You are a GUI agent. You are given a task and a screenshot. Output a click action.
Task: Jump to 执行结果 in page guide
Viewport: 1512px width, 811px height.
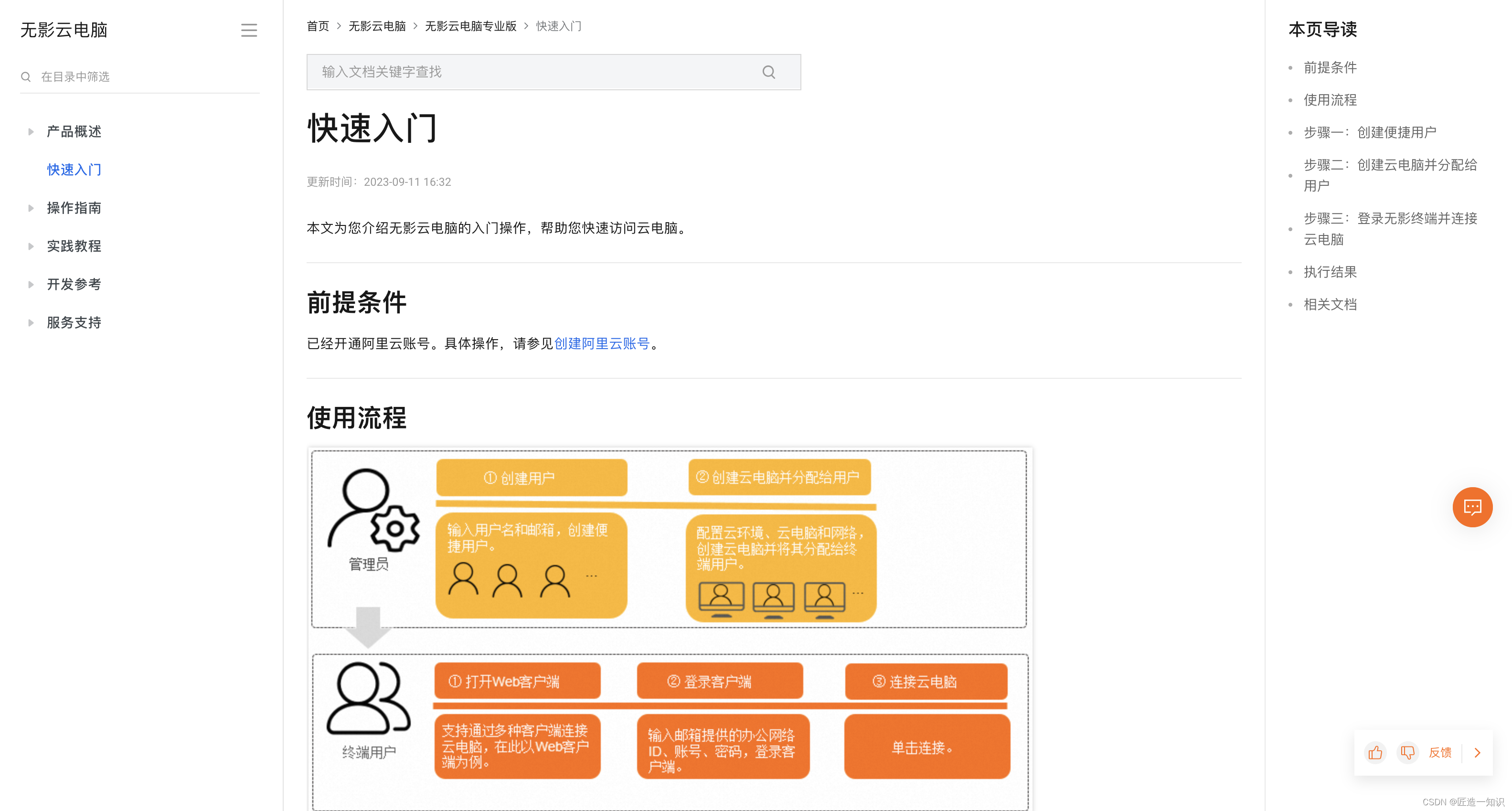click(x=1330, y=272)
